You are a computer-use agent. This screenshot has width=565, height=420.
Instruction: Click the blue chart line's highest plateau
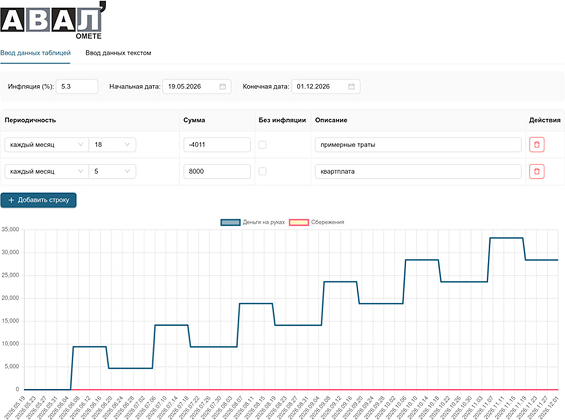click(506, 238)
